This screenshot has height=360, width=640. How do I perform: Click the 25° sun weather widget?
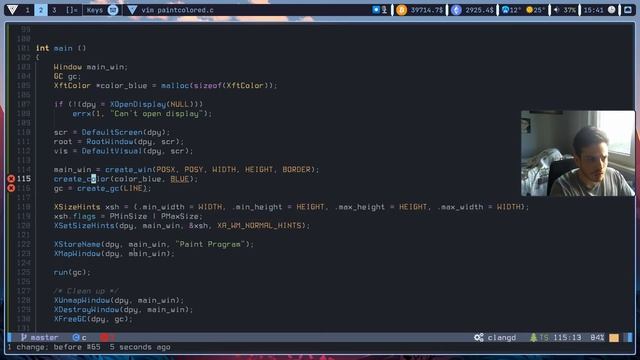coord(536,10)
